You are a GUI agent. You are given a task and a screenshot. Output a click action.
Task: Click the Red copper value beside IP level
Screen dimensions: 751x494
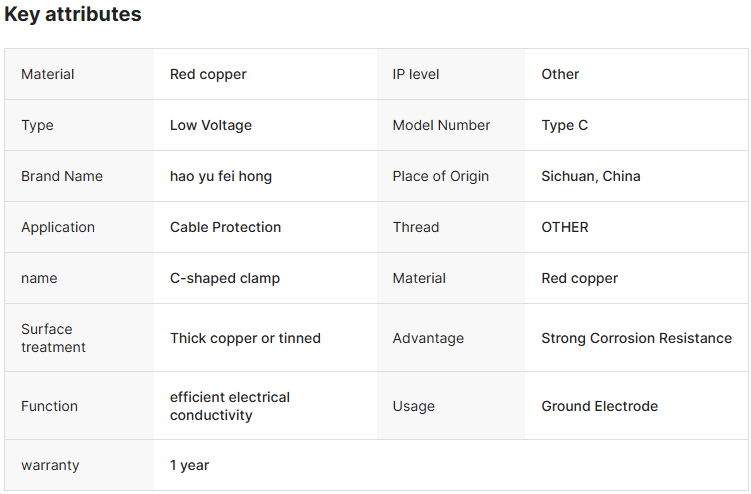point(208,74)
